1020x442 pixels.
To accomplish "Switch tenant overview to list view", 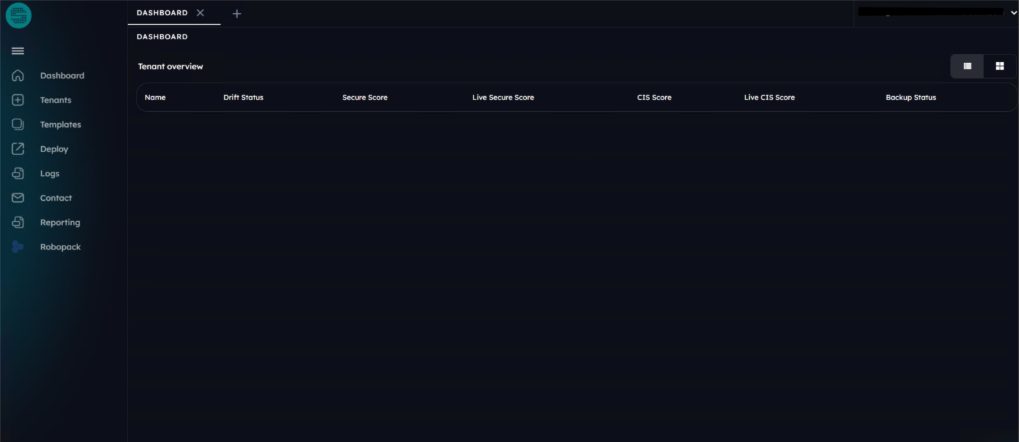I will click(967, 66).
